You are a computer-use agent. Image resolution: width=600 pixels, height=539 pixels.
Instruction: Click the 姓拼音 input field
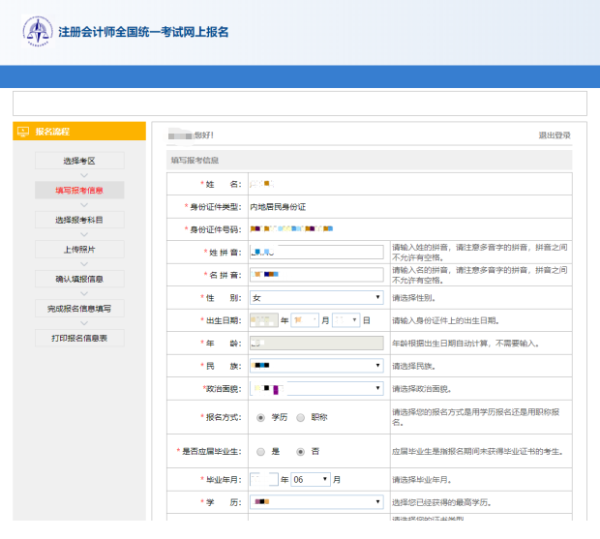point(317,252)
